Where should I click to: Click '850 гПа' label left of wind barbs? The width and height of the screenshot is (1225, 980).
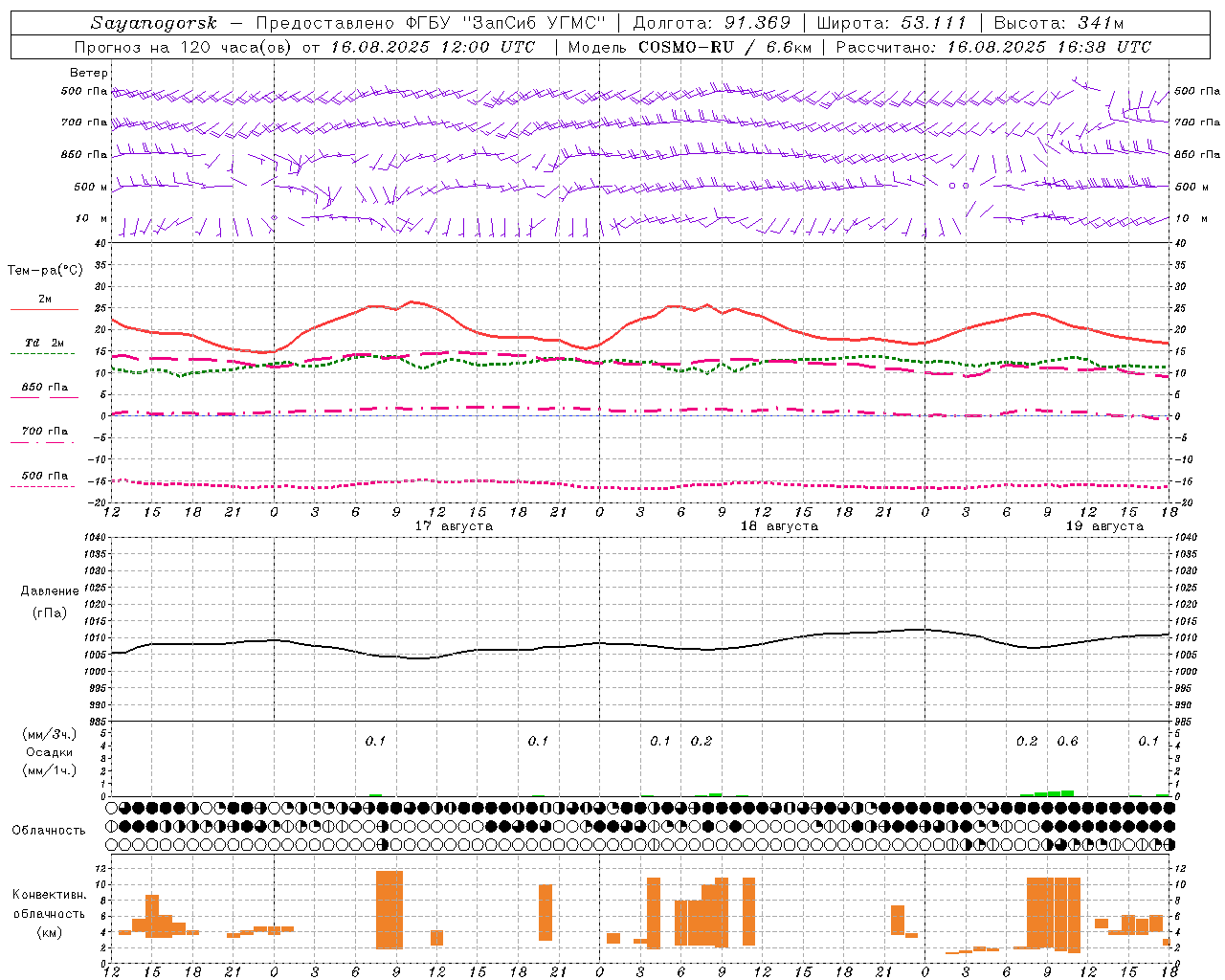[x=84, y=154]
